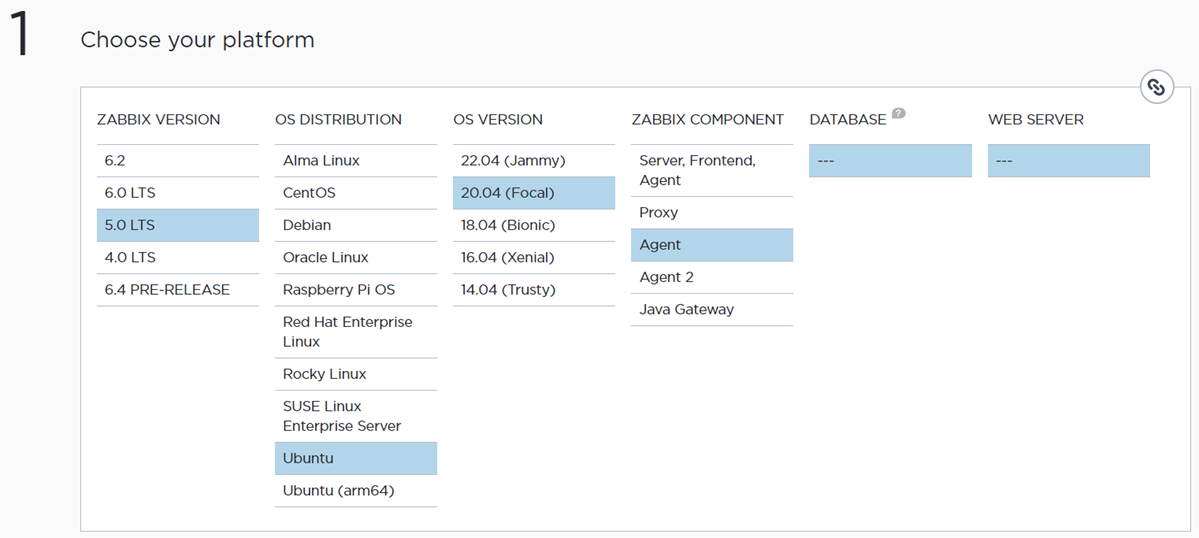This screenshot has height=538, width=1199.
Task: Select the Java Gateway component
Action: pos(712,310)
